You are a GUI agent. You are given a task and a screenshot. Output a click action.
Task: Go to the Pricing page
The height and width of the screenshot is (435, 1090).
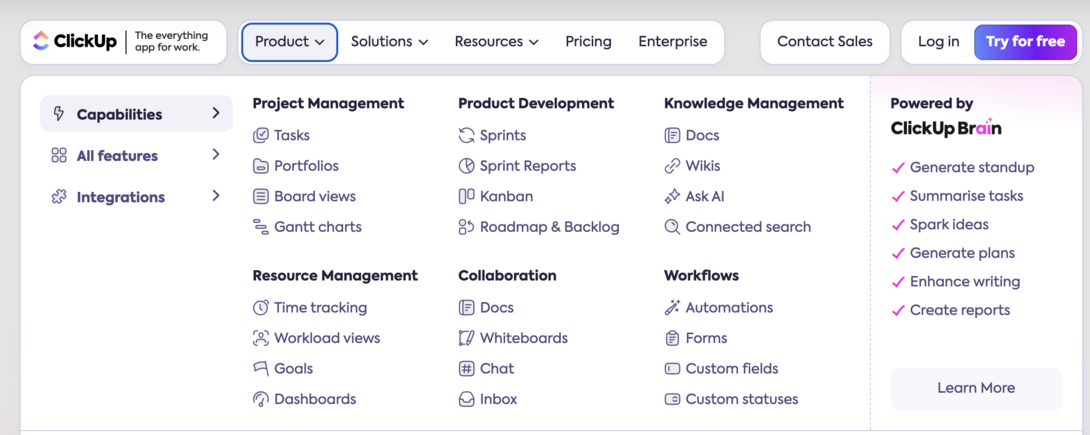tap(588, 42)
